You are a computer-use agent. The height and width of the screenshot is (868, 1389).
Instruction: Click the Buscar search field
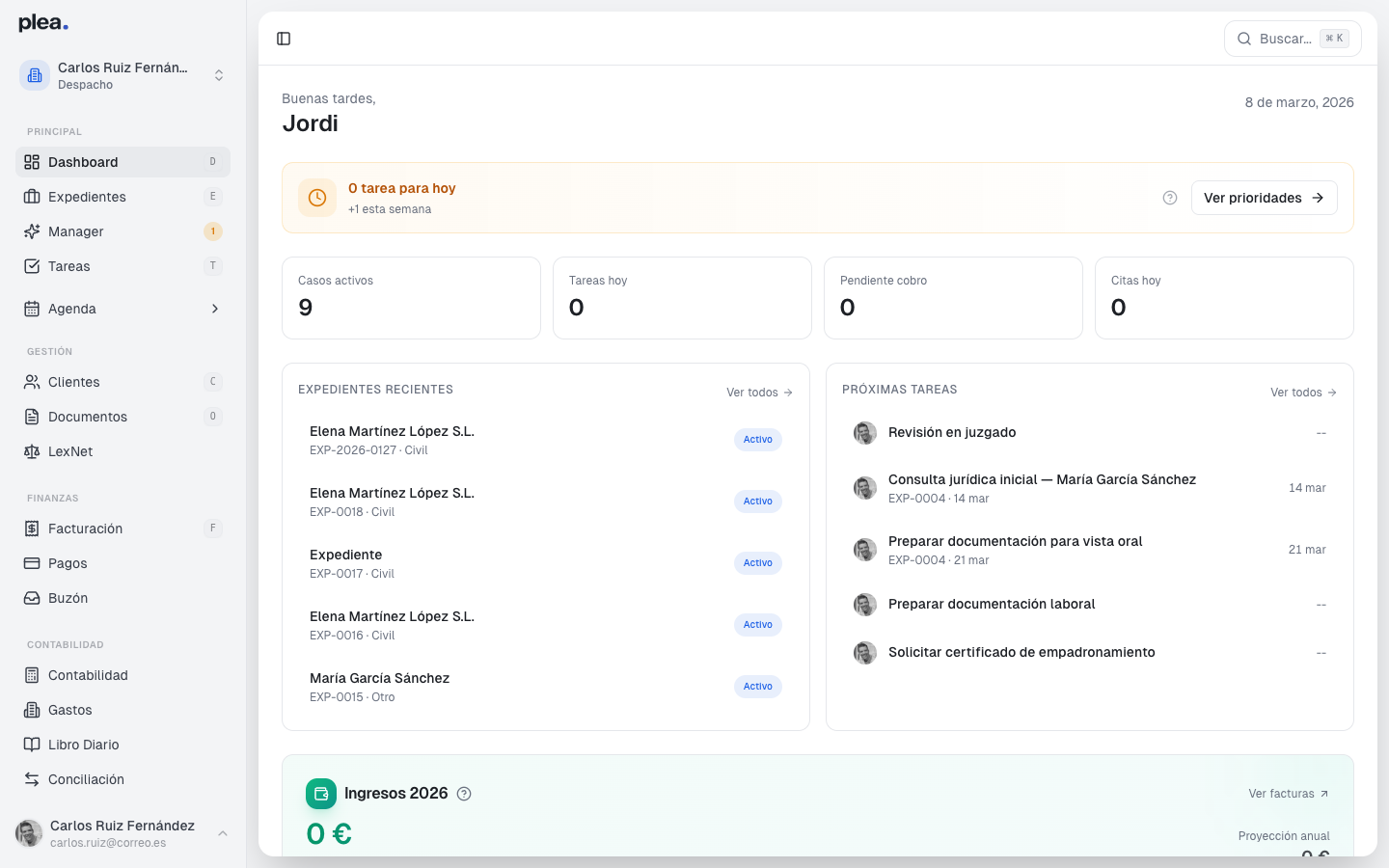1293,39
